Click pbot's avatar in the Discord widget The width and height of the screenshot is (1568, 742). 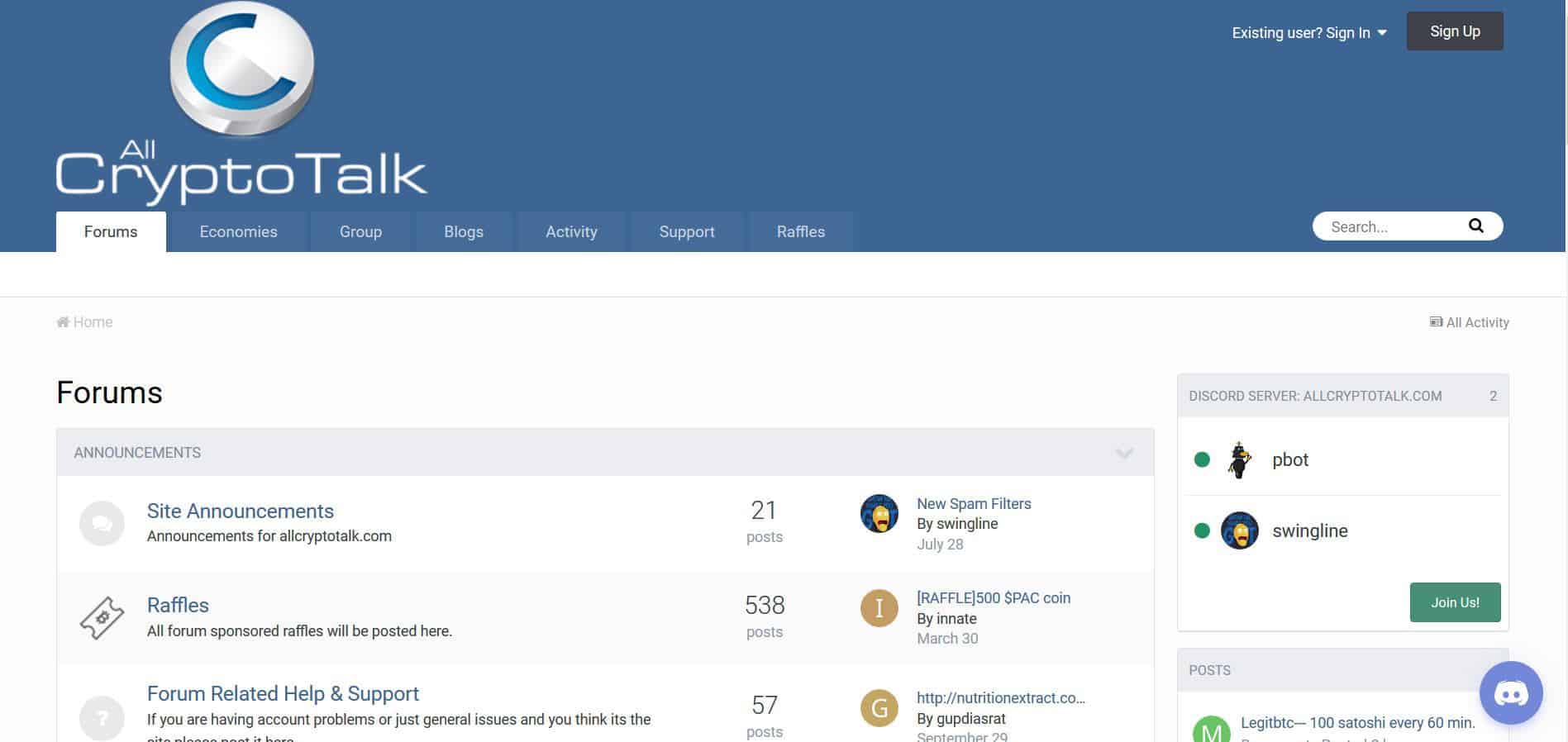click(1239, 460)
